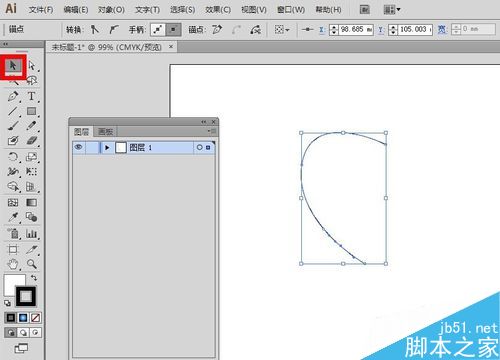
Task: Open Adobe Bridge from the menu bar
Action: 365,10
